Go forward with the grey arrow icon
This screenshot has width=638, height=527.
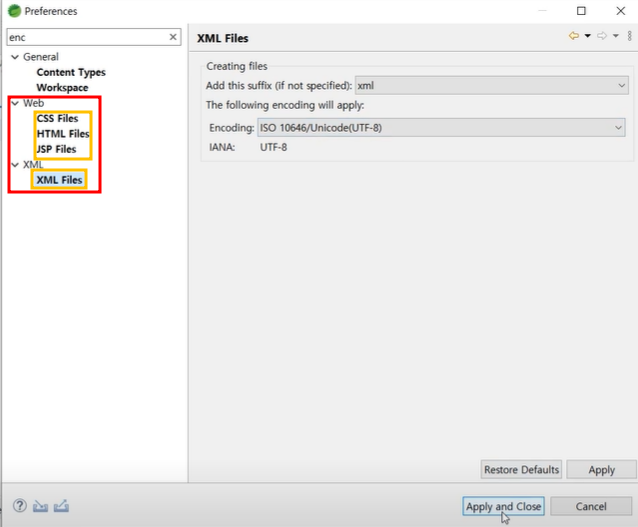tap(602, 36)
